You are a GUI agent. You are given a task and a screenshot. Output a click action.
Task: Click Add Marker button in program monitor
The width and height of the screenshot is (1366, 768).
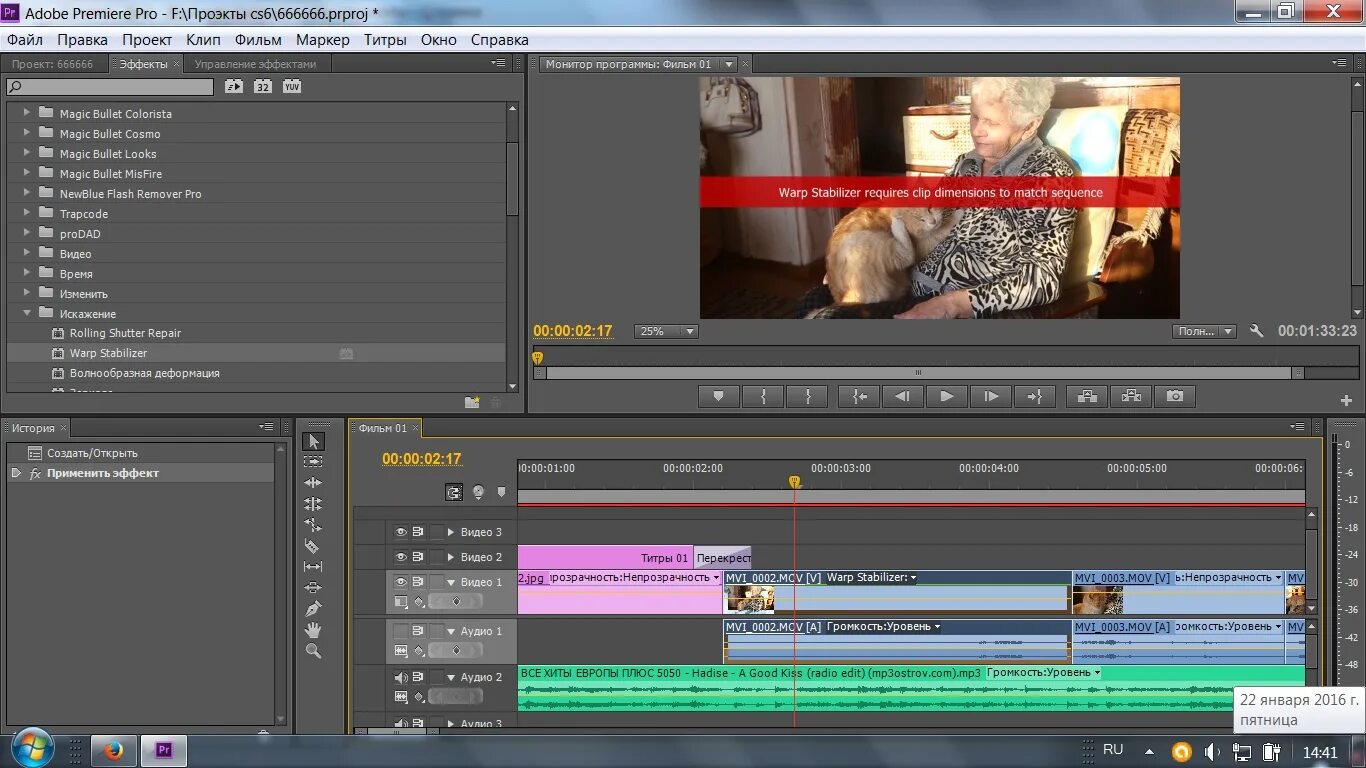tap(718, 396)
